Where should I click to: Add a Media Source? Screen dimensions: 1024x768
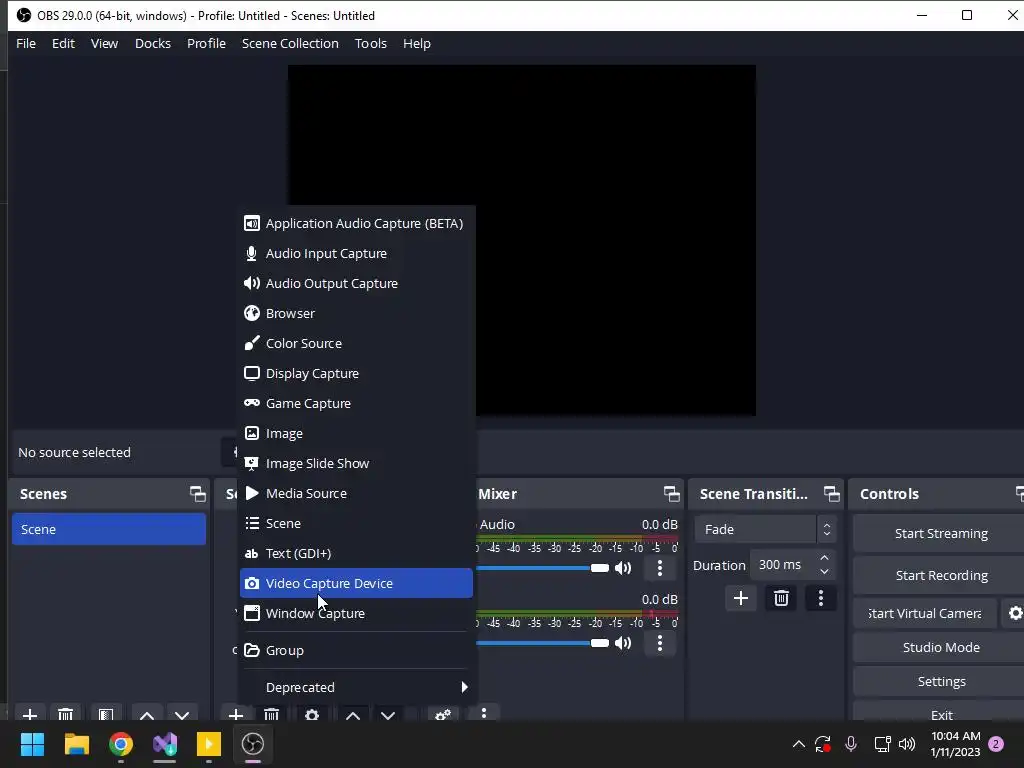tap(356, 494)
